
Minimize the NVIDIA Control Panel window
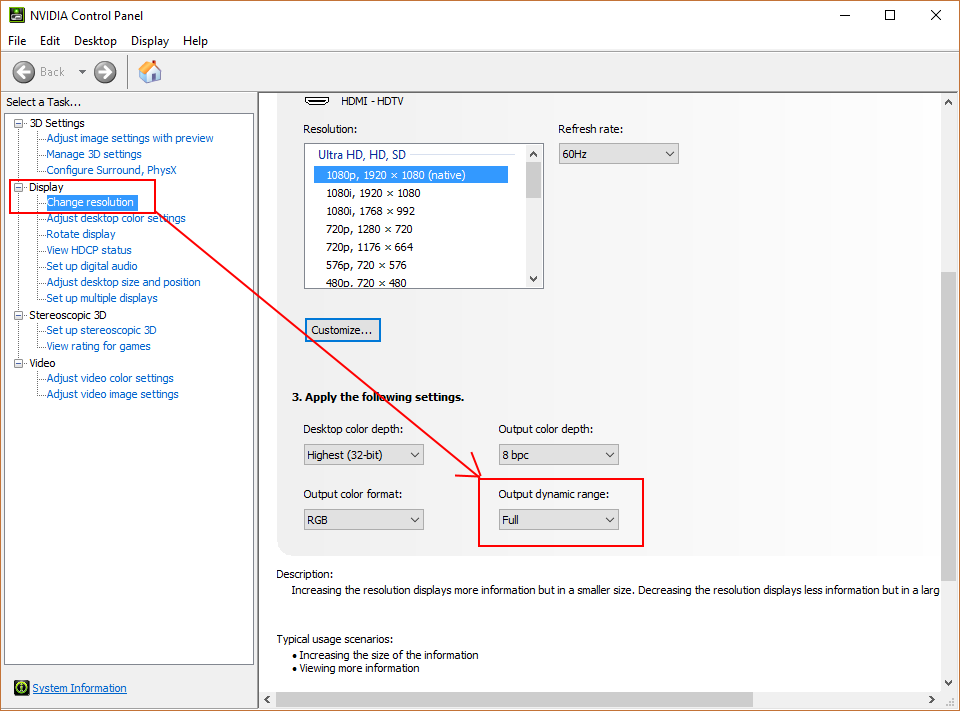[x=846, y=15]
